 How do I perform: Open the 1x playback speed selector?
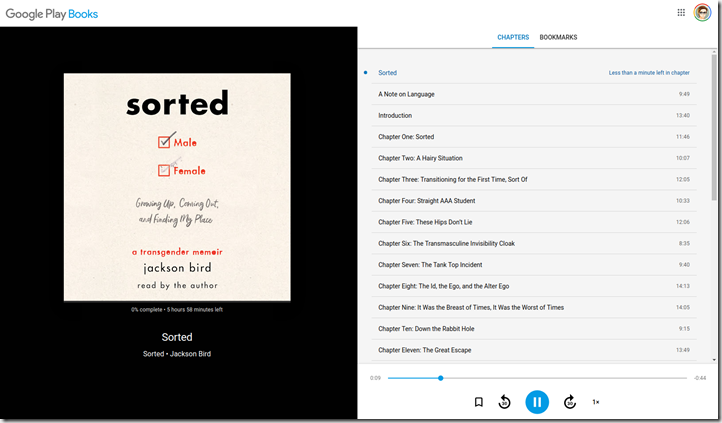pos(596,402)
